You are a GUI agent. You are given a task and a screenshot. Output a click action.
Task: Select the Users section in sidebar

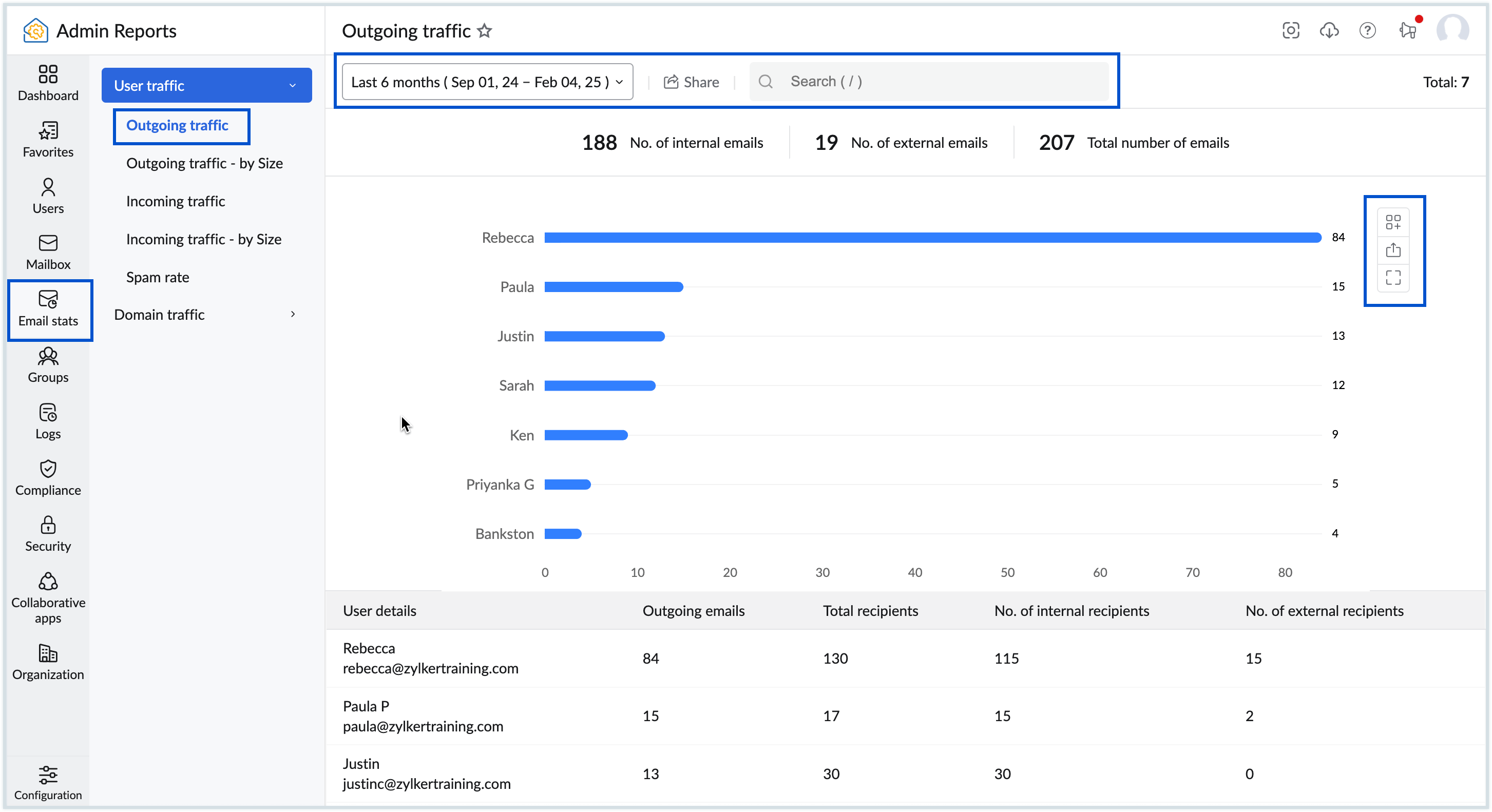48,196
